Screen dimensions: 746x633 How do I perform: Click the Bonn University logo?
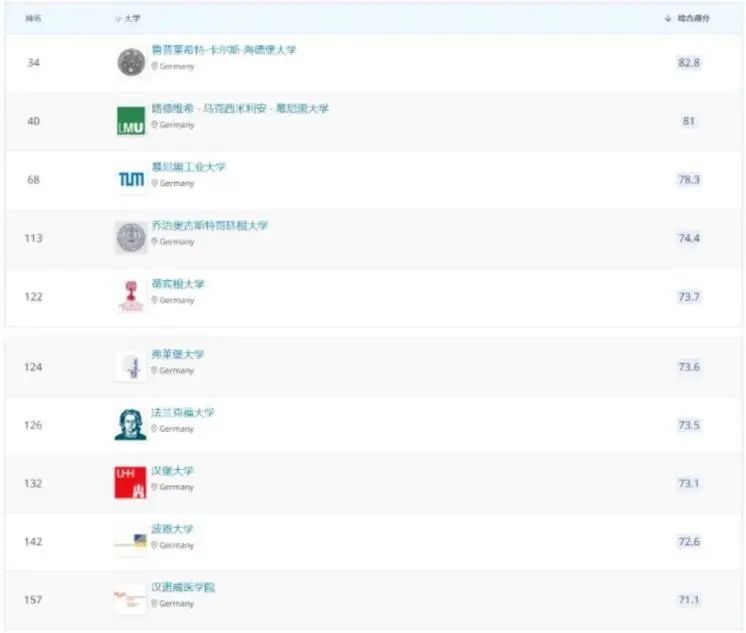pyautogui.click(x=131, y=541)
